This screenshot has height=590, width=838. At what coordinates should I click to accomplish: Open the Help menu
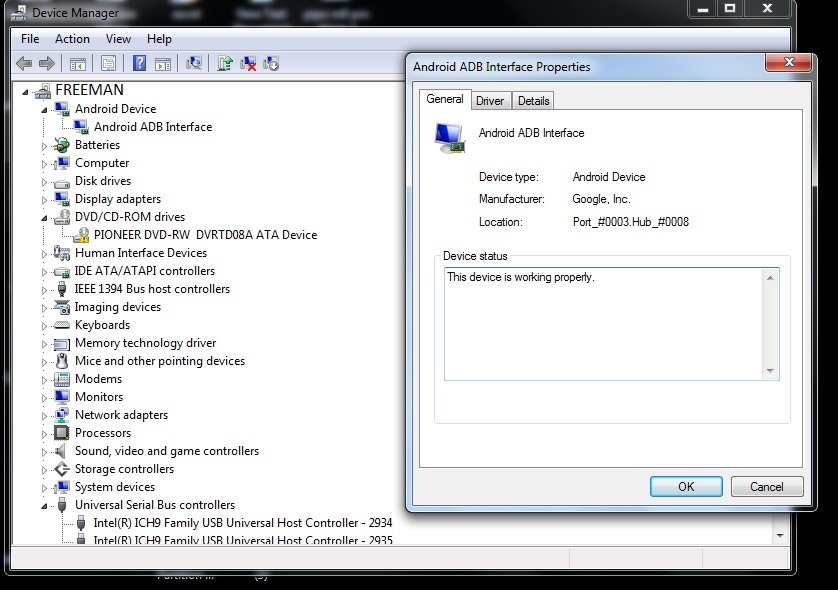(x=159, y=39)
